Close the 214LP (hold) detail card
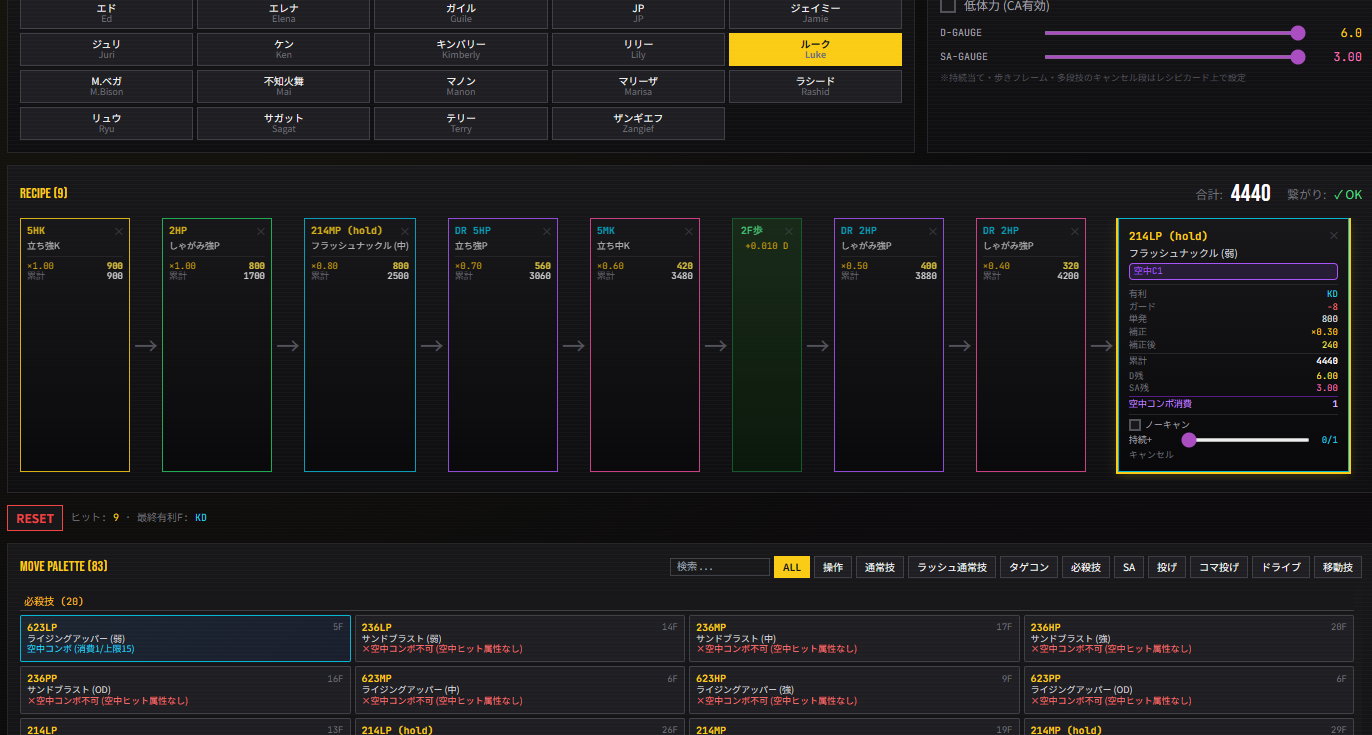Image resolution: width=1372 pixels, height=735 pixels. [x=1333, y=236]
